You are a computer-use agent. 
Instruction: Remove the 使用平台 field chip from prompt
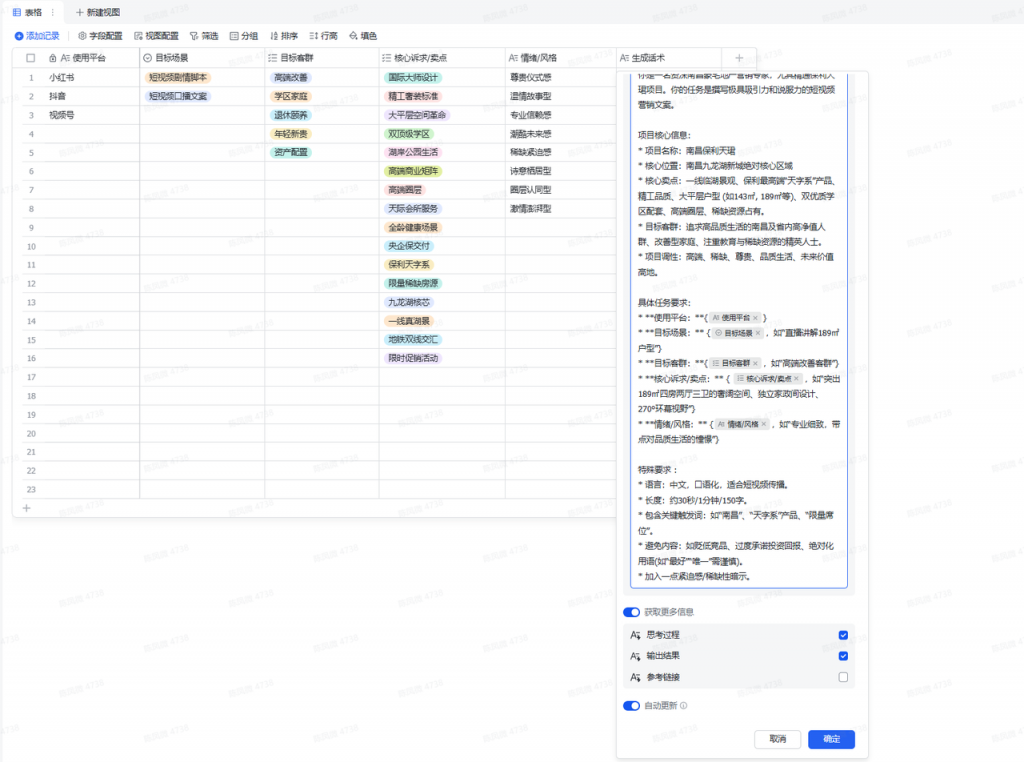point(755,318)
